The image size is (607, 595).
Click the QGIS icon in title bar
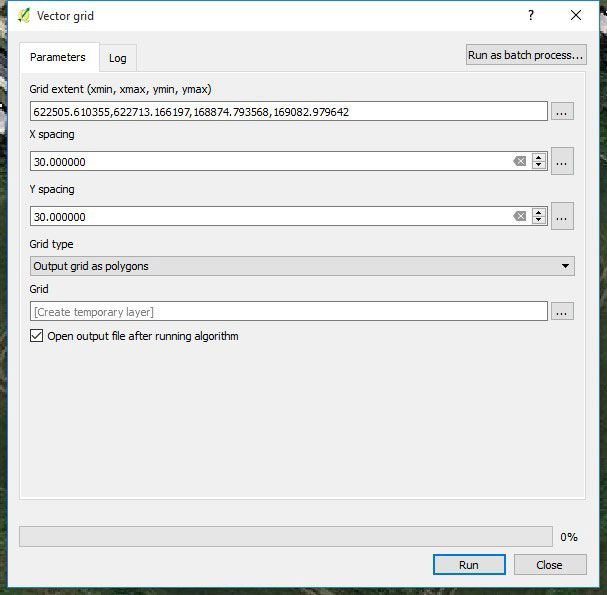pyautogui.click(x=24, y=16)
